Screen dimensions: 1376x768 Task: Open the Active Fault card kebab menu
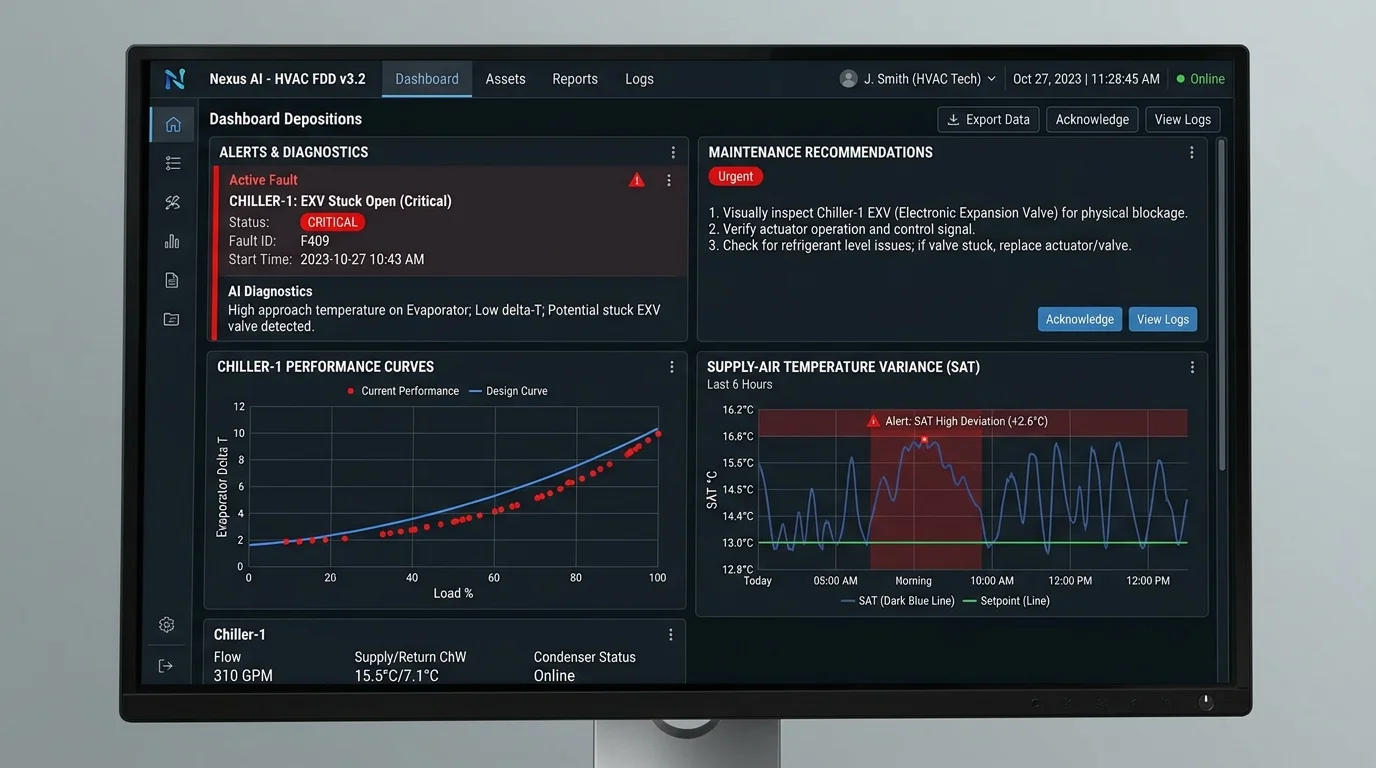pyautogui.click(x=669, y=180)
